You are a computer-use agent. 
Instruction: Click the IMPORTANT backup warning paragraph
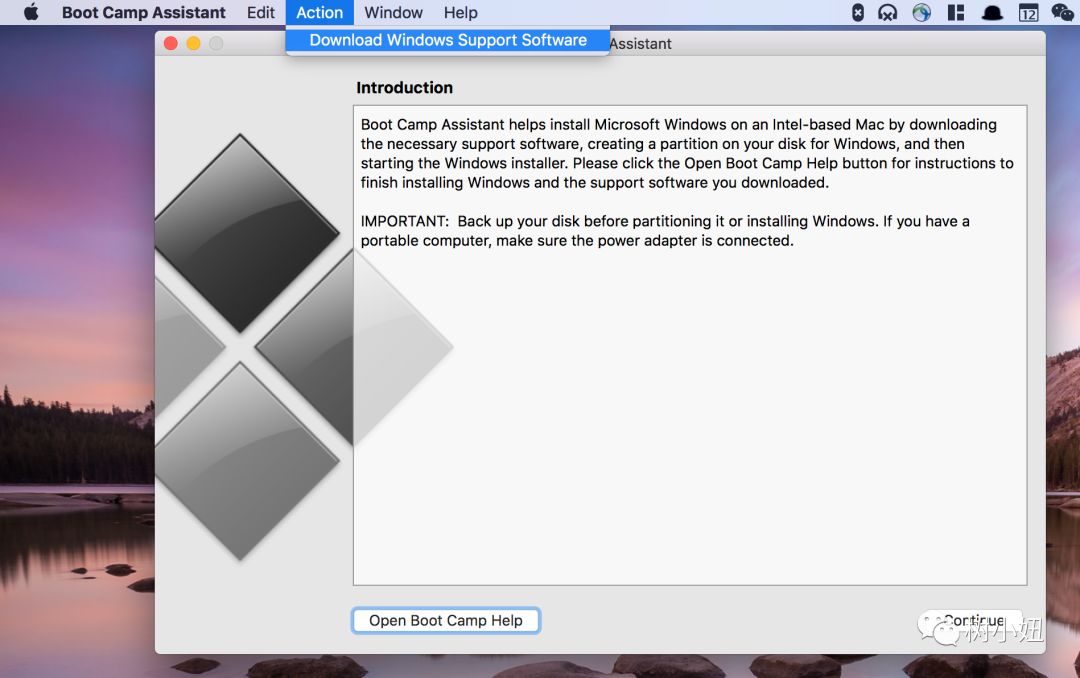pos(665,231)
